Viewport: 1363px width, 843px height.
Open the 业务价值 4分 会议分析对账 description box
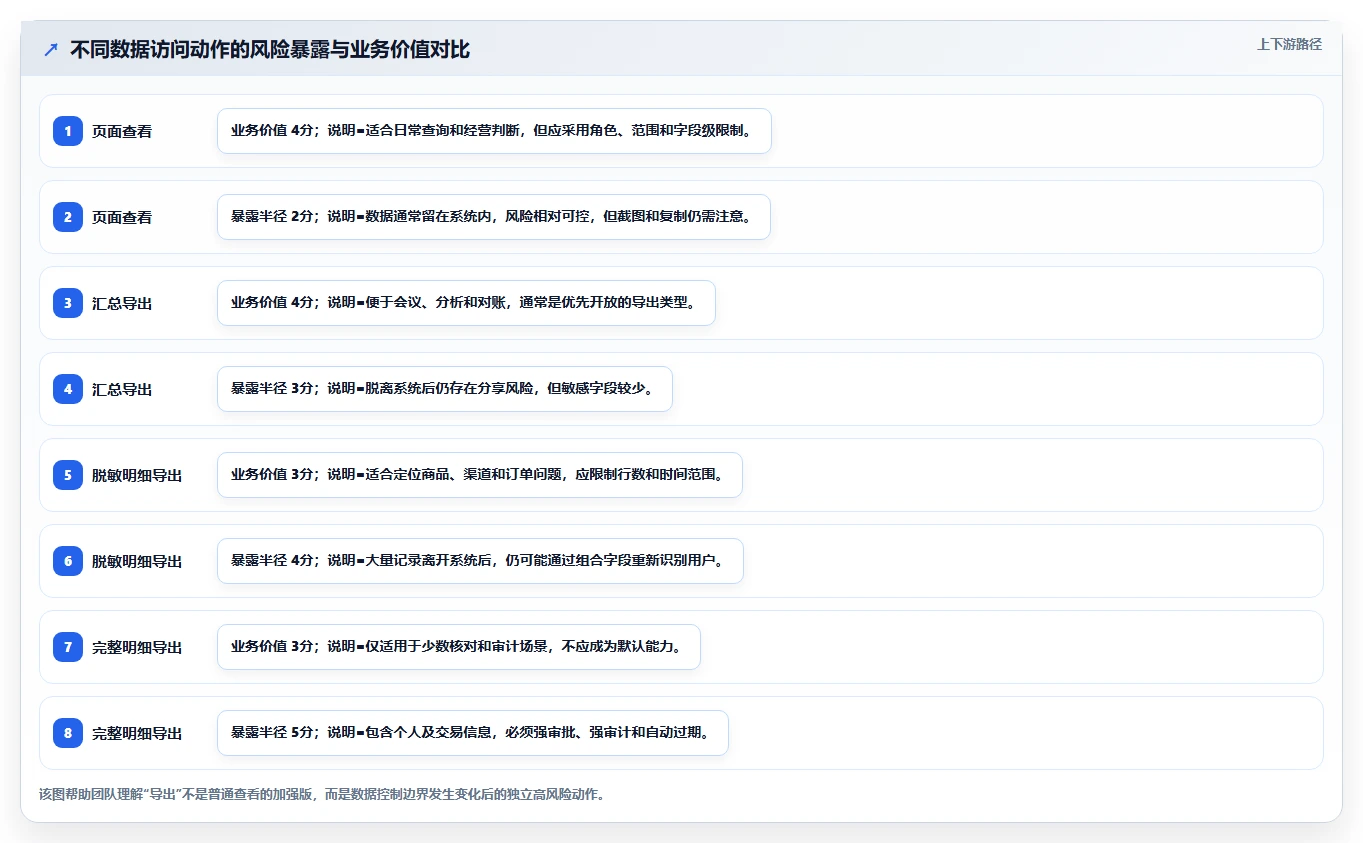(466, 303)
